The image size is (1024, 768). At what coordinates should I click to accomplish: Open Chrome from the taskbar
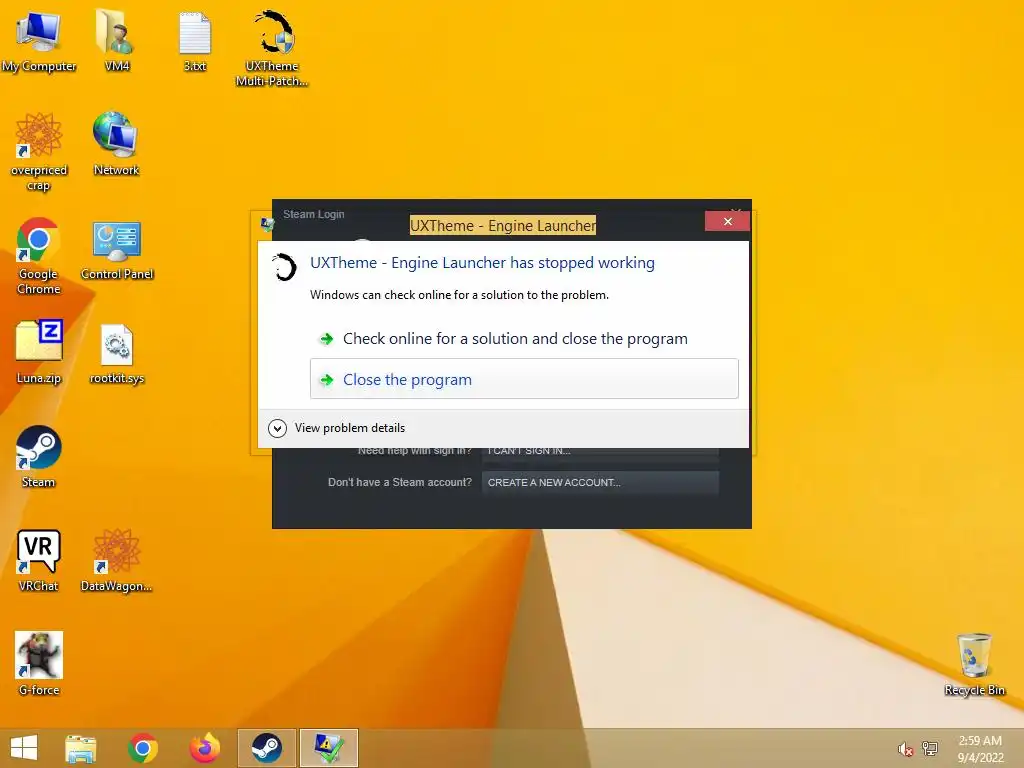(142, 748)
